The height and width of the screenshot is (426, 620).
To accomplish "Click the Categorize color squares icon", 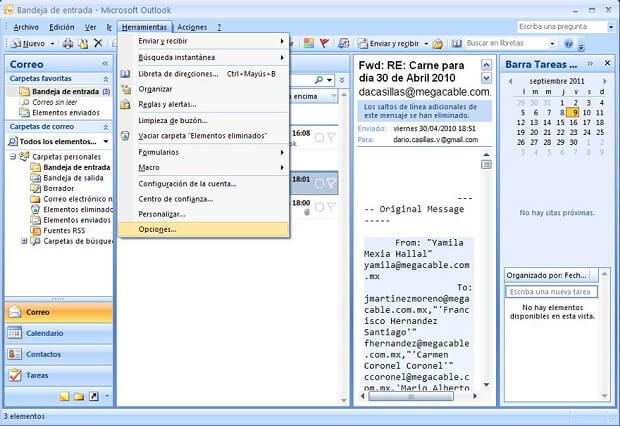I will click(308, 43).
